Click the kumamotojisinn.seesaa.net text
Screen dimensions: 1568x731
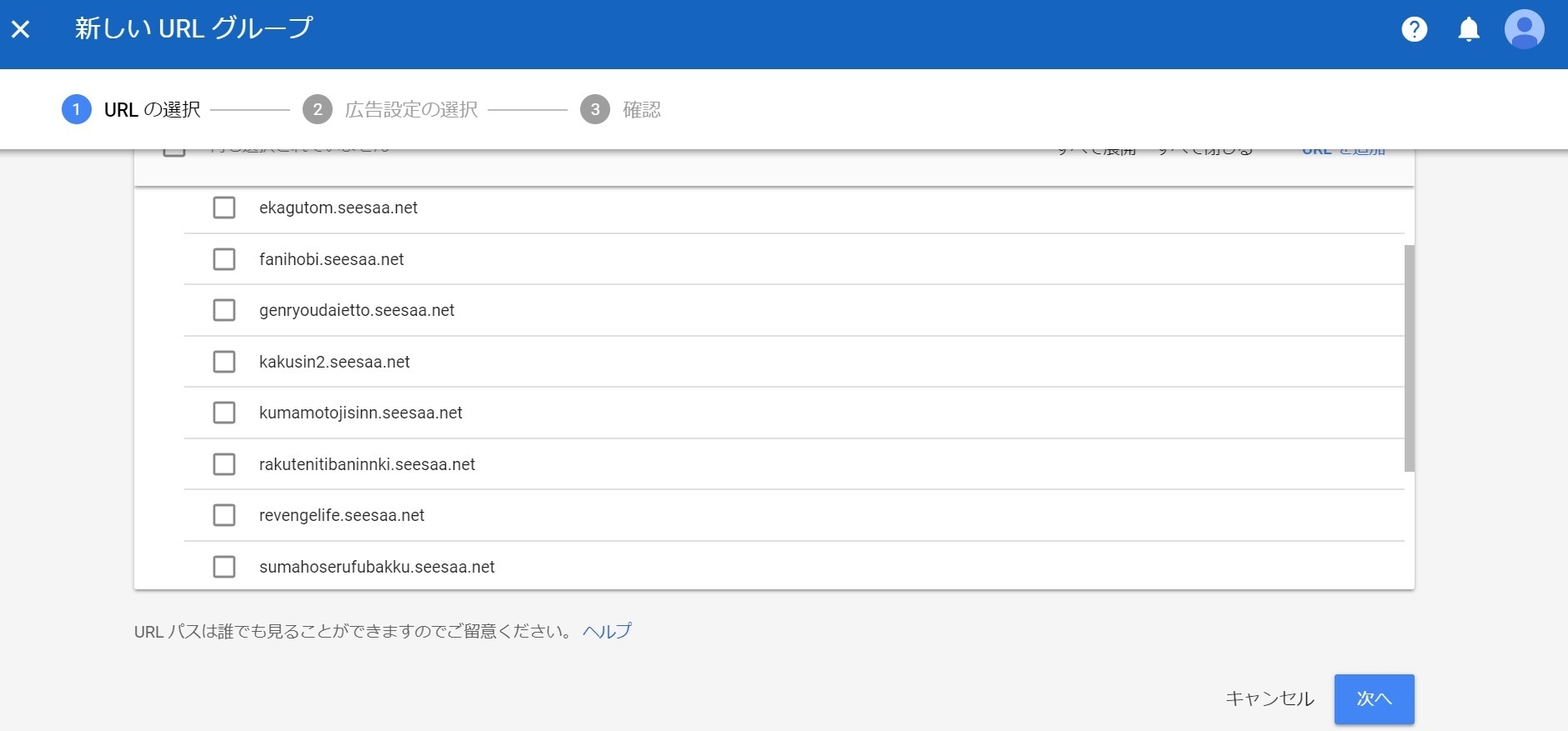coord(361,413)
